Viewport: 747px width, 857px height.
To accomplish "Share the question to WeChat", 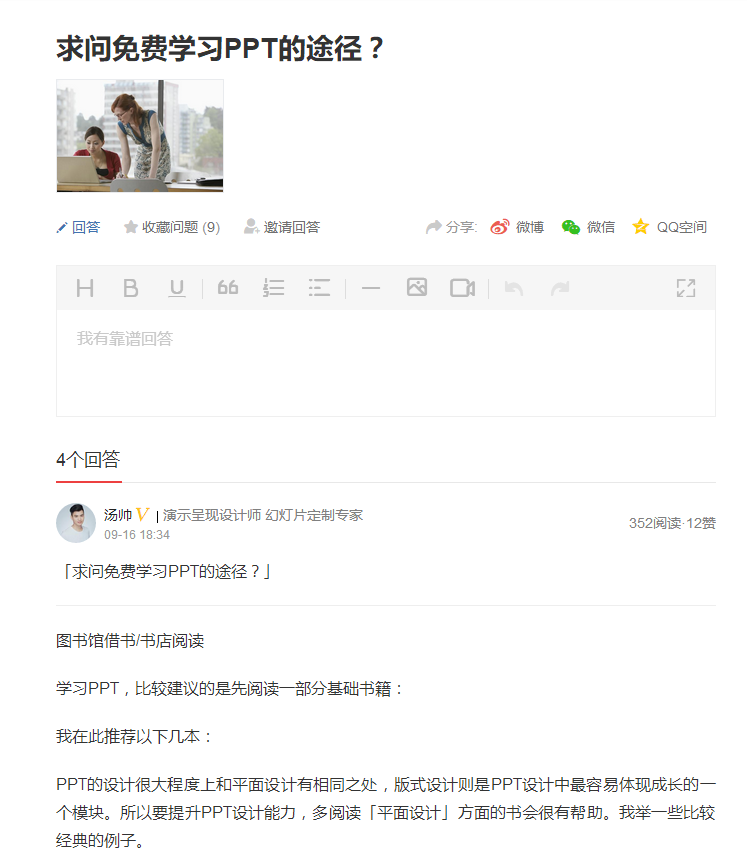I will coord(588,227).
